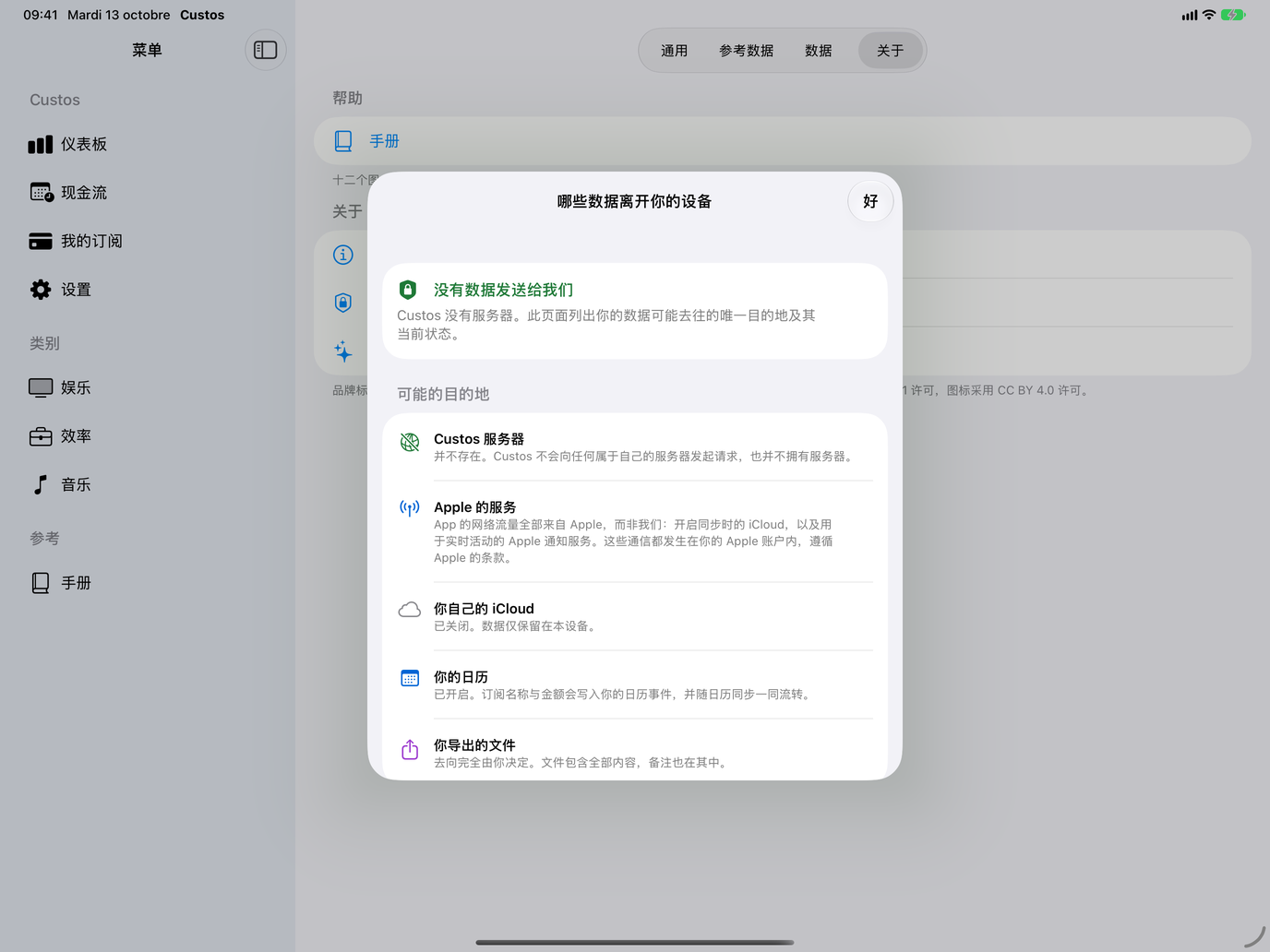Open 我的订阅 card icon

[41, 241]
